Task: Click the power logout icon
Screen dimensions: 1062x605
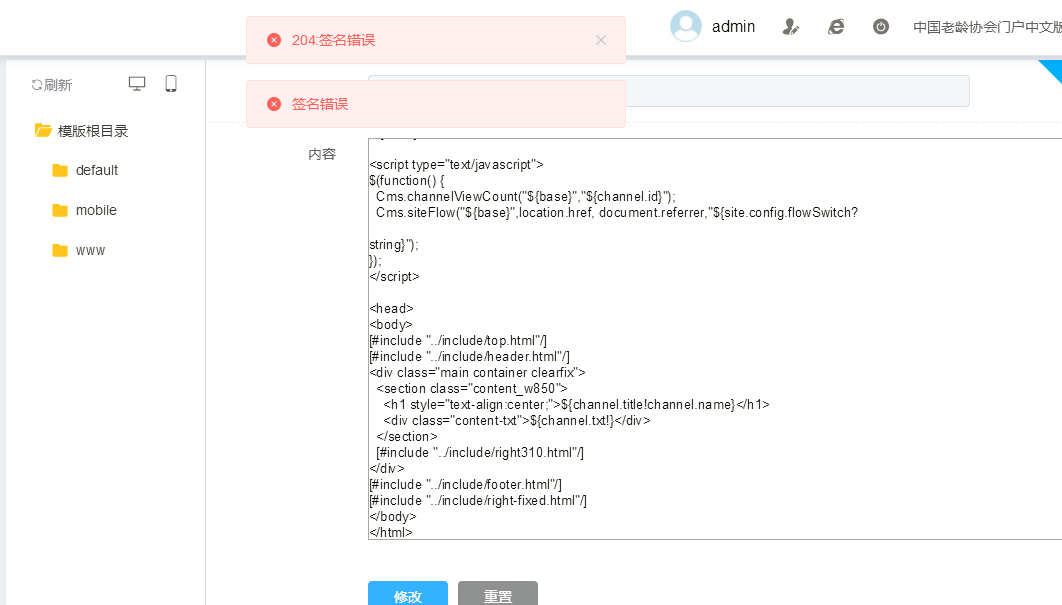Action: coord(880,26)
